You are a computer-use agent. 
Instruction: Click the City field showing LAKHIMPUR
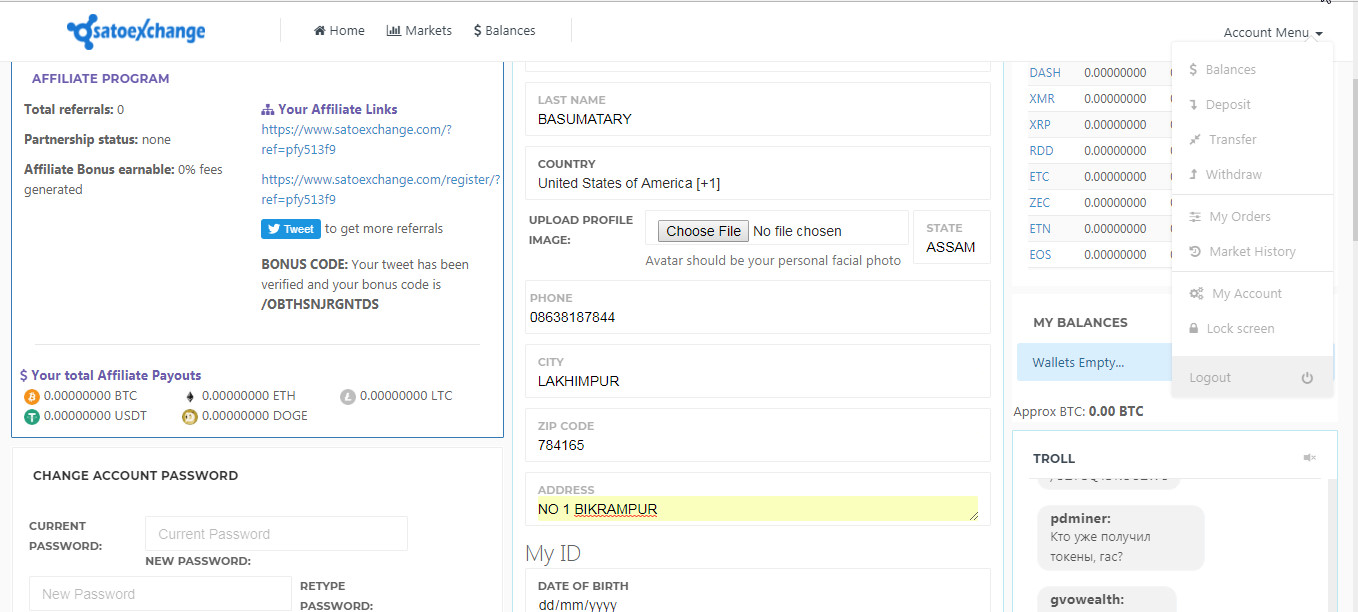(758, 371)
